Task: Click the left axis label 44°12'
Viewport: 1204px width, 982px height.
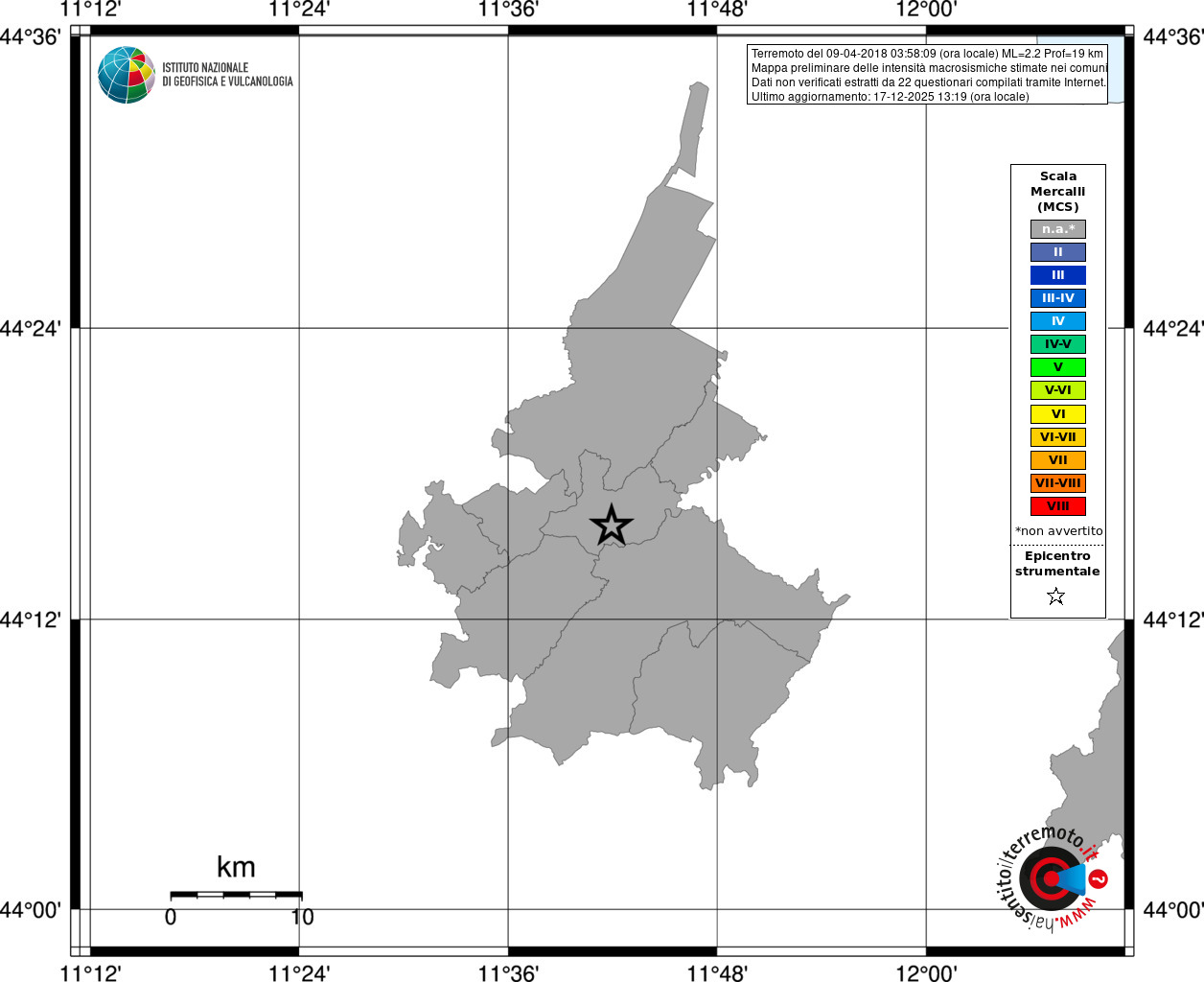Action: [31, 620]
